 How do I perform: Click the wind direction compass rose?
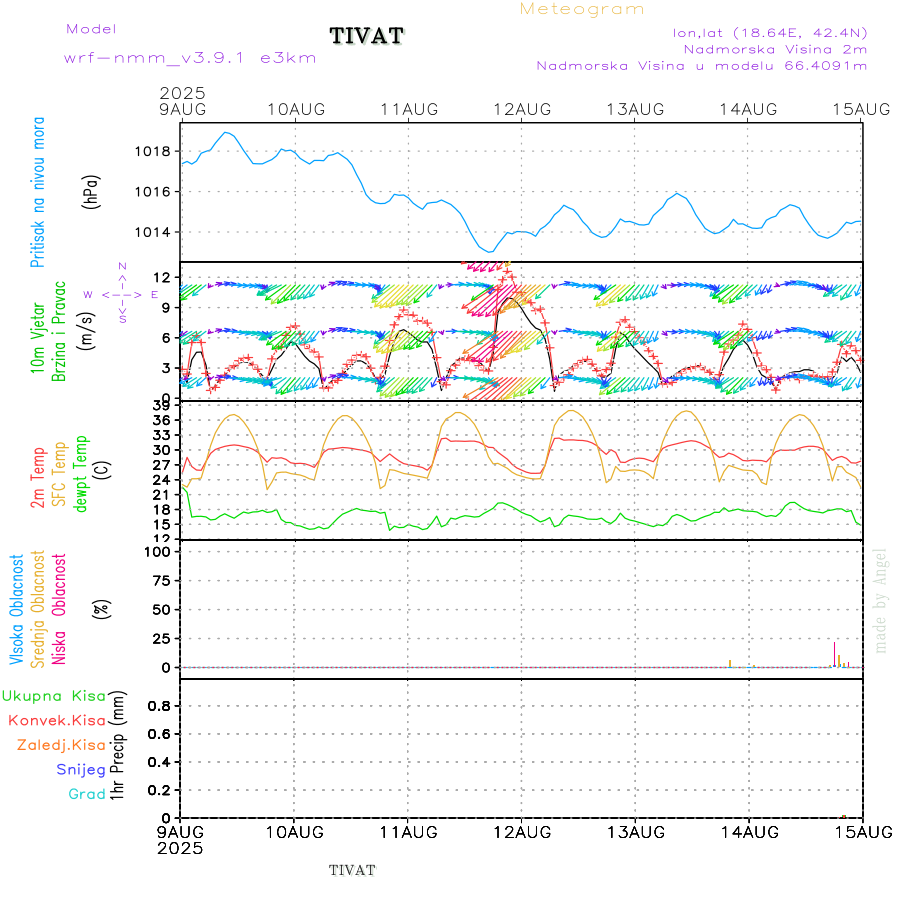coord(121,294)
